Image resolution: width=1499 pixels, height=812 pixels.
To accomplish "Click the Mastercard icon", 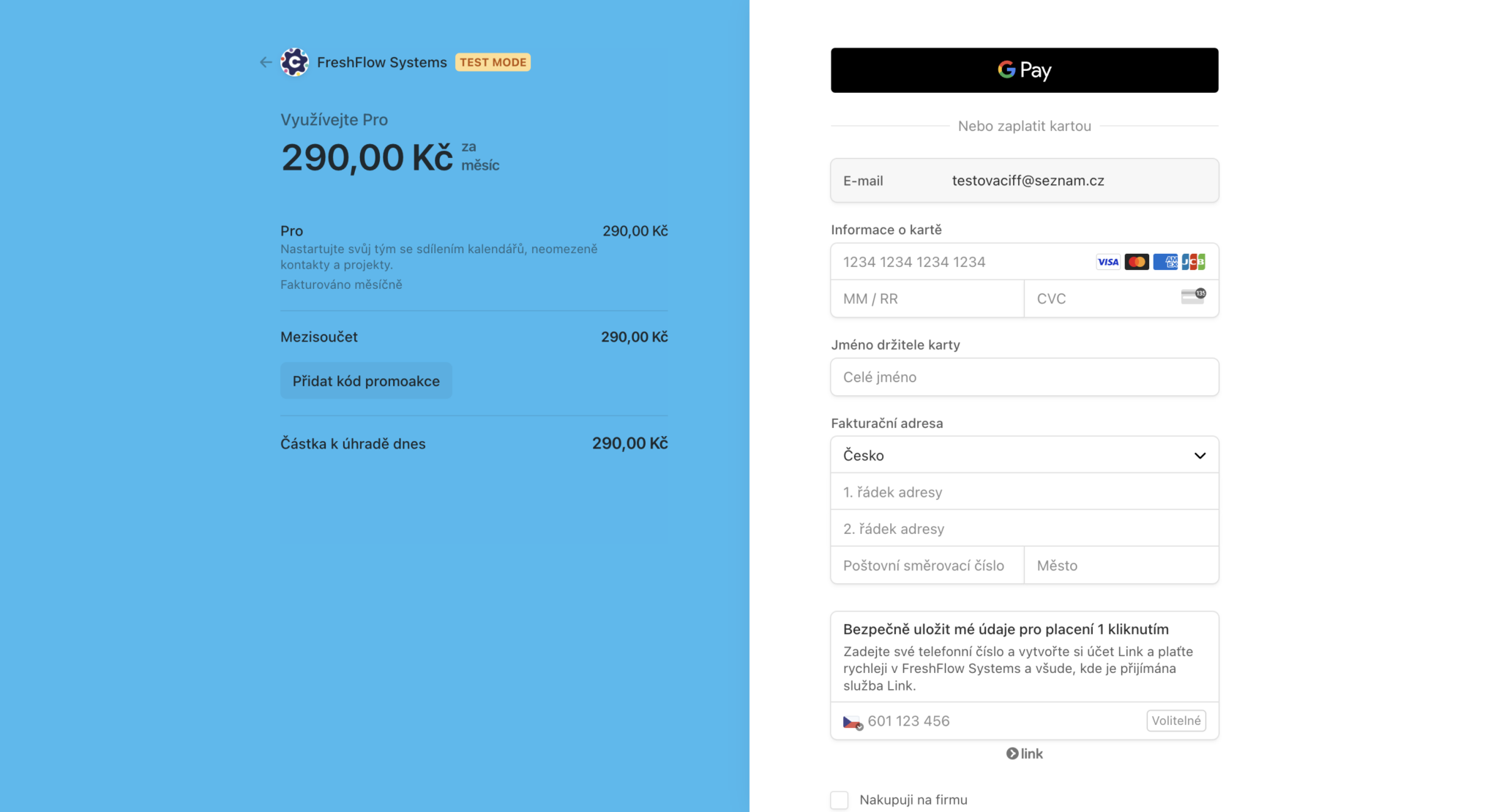I will point(1136,262).
